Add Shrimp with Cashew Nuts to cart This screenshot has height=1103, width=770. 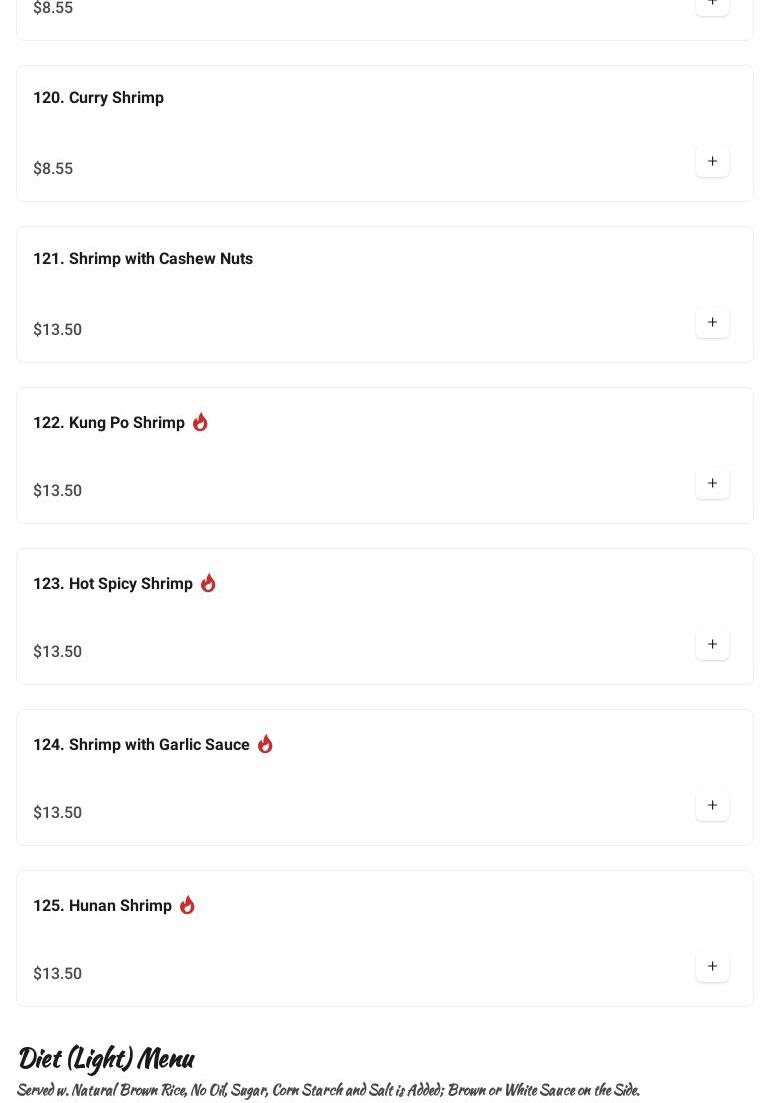coord(712,323)
